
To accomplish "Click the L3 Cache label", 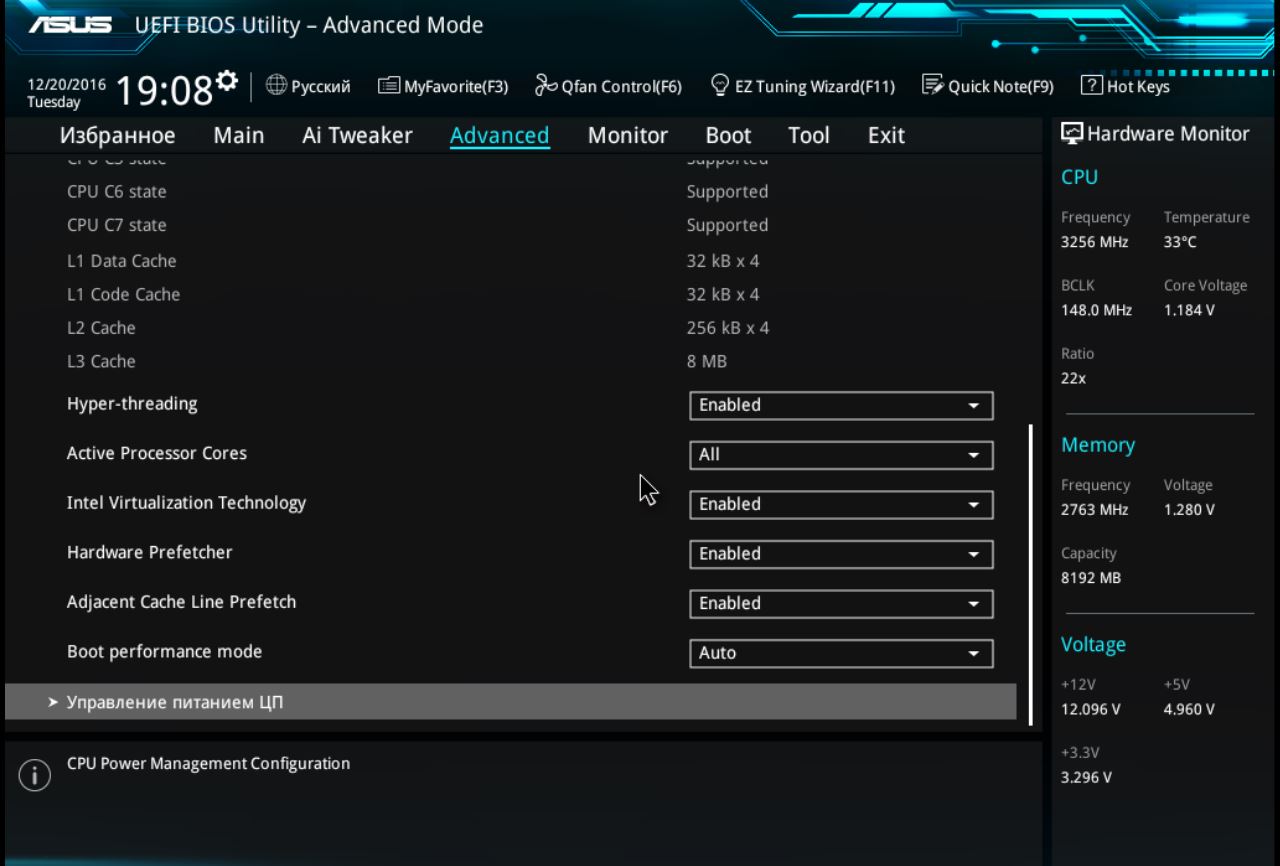I will [101, 362].
